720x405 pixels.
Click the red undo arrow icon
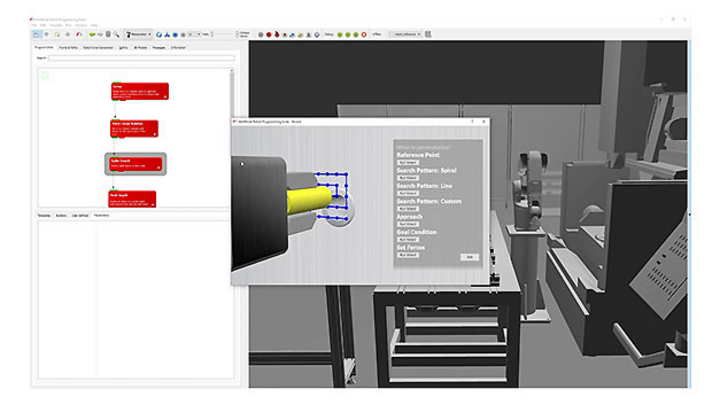[x=80, y=34]
